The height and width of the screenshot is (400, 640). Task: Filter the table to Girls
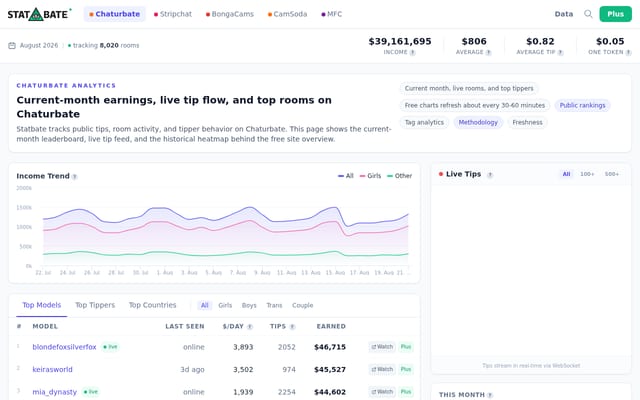(x=225, y=305)
